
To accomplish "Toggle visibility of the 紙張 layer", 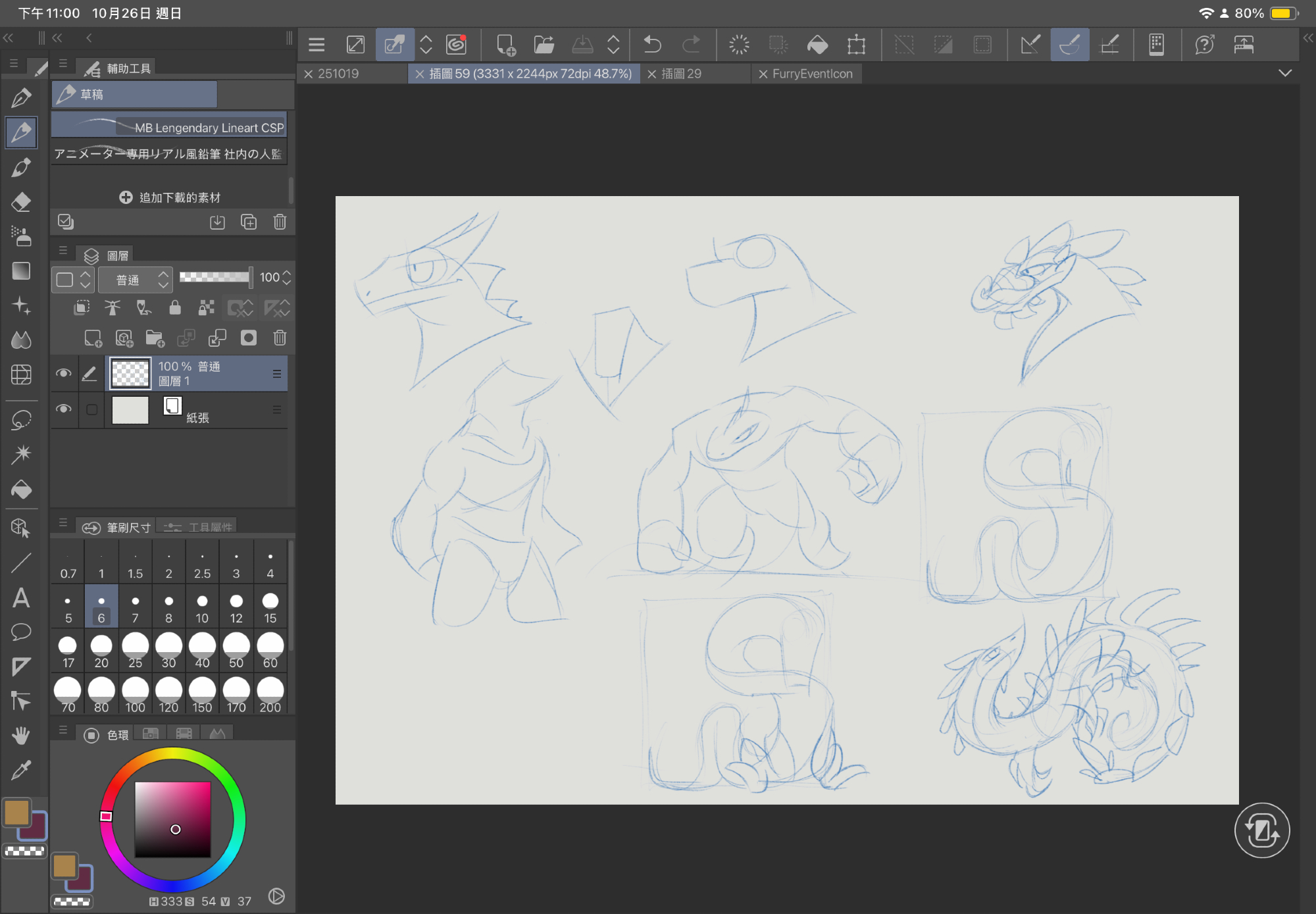I will pos(64,409).
